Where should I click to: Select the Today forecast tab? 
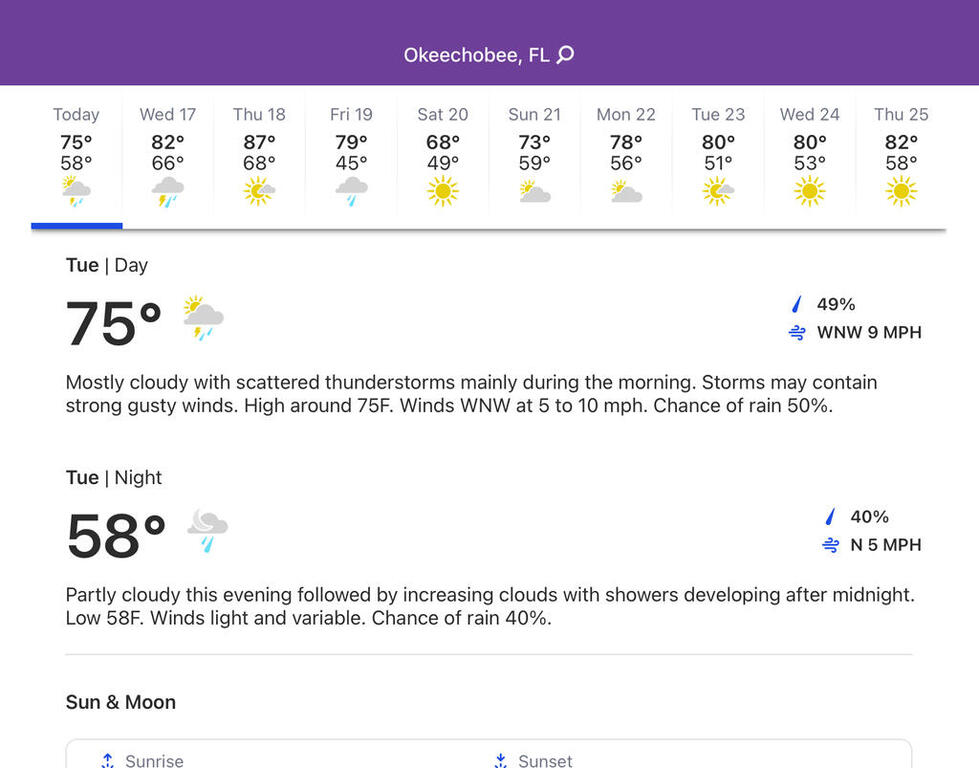[76, 155]
